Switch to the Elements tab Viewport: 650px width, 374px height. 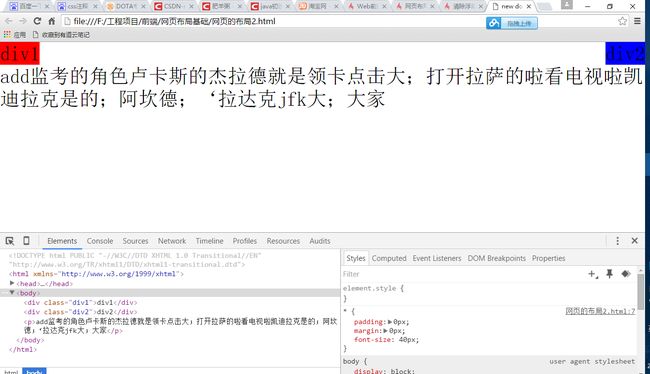pyautogui.click(x=62, y=241)
